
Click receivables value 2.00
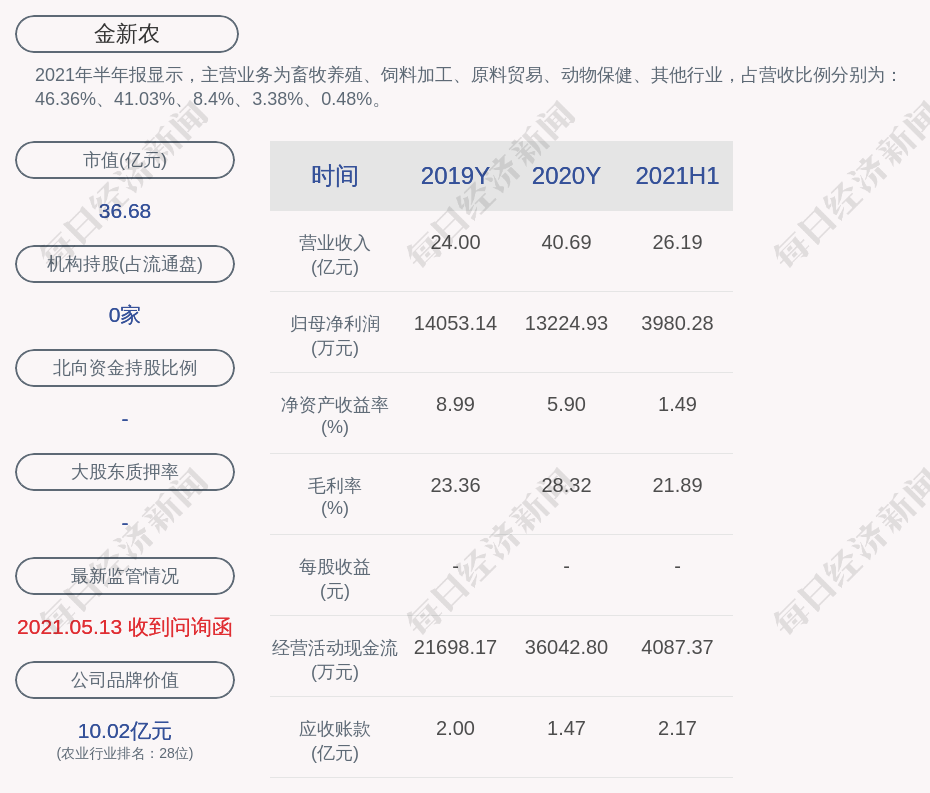pos(455,728)
